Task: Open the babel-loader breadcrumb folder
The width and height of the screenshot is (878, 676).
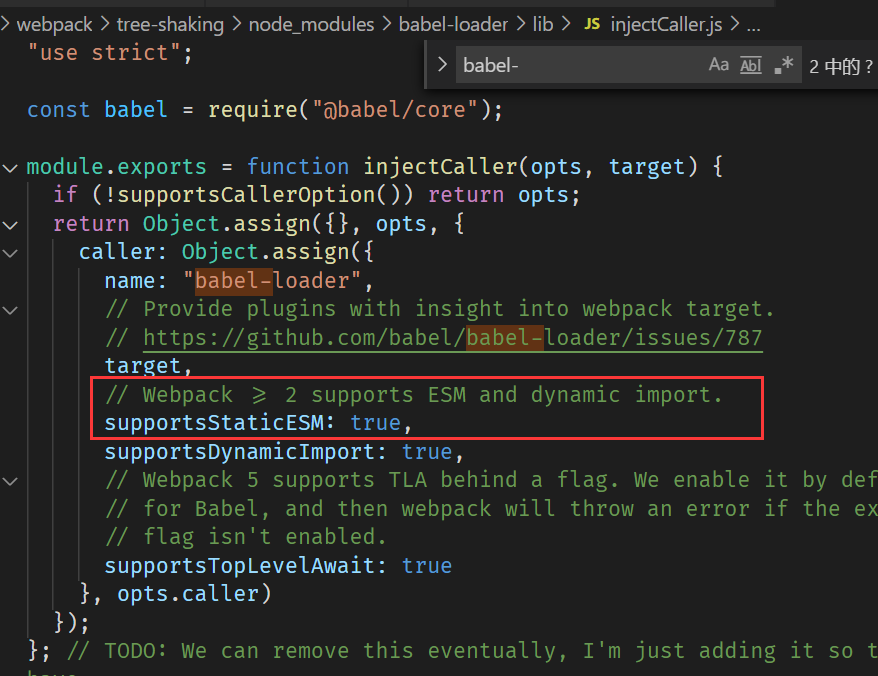Action: coord(453,24)
